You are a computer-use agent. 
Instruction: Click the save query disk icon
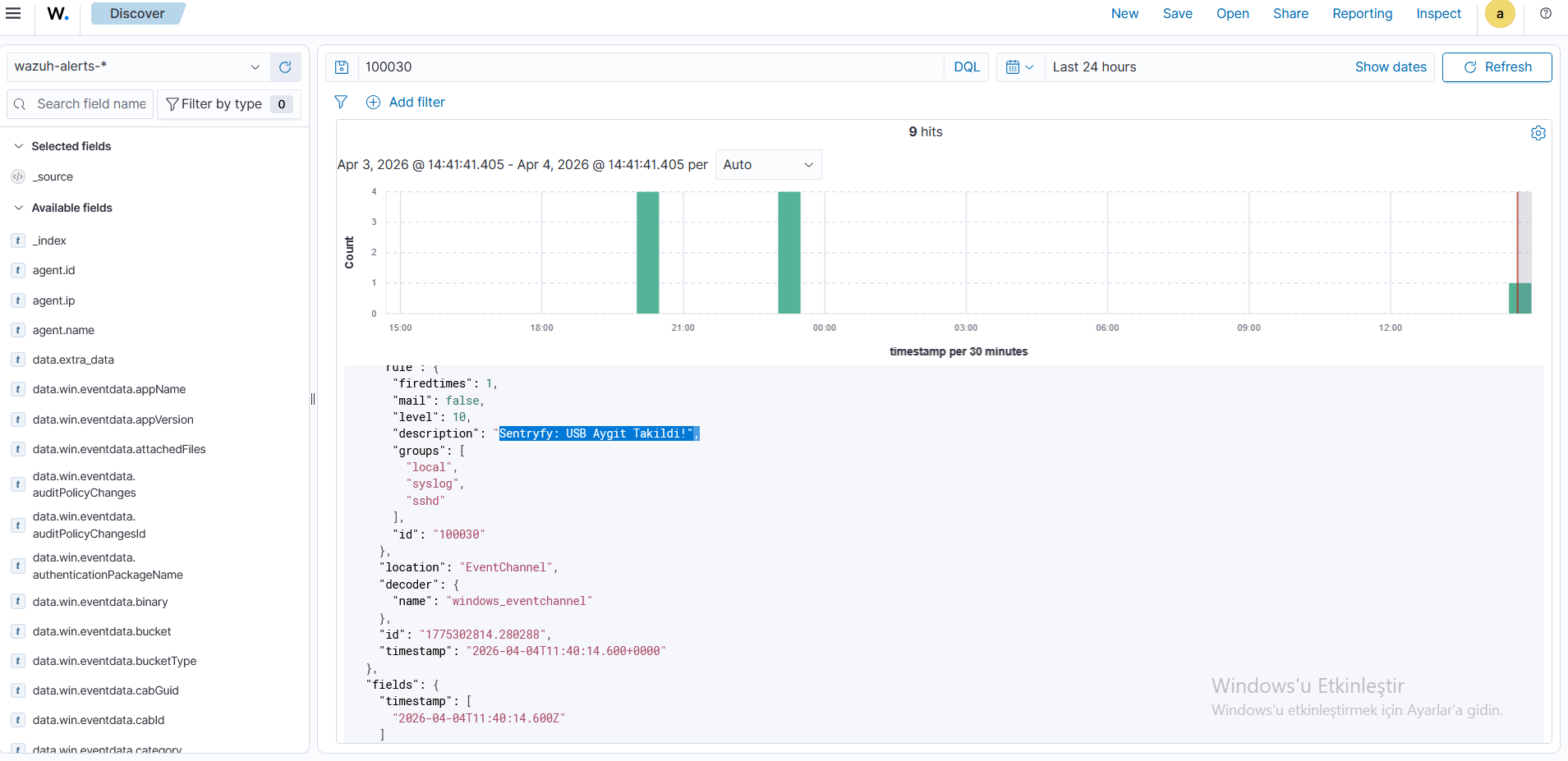click(342, 67)
